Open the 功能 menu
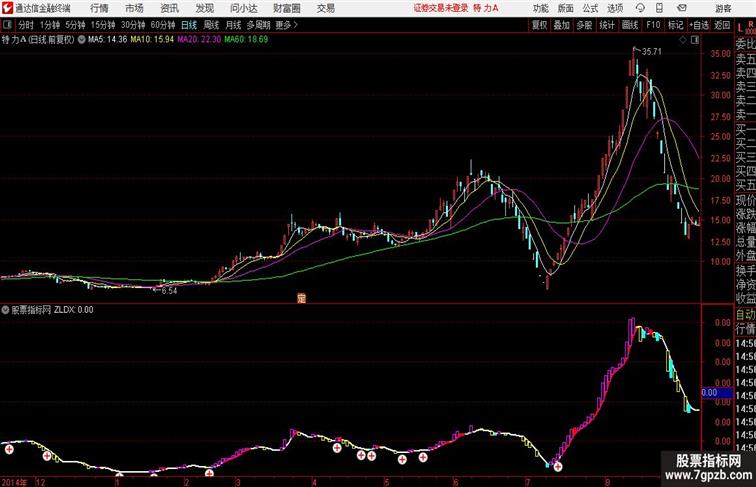Viewport: 756px width, 487px height. click(x=541, y=8)
